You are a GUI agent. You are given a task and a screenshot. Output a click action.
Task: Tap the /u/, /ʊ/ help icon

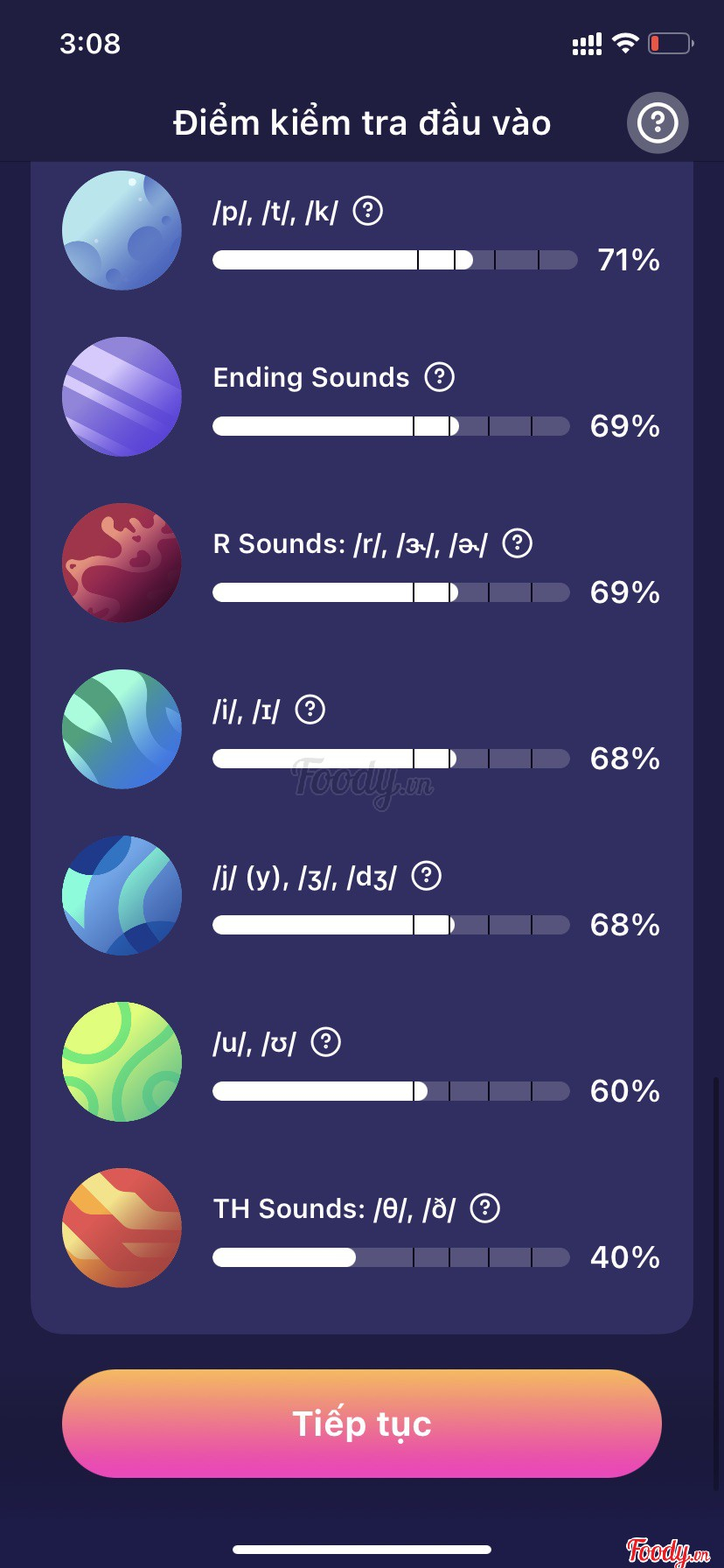click(326, 1042)
